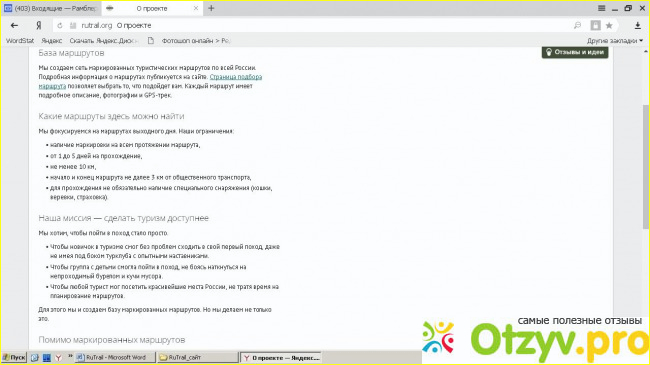The image size is (650, 365).
Task: Click the magnifier icon in the address bar
Action: tap(577, 26)
